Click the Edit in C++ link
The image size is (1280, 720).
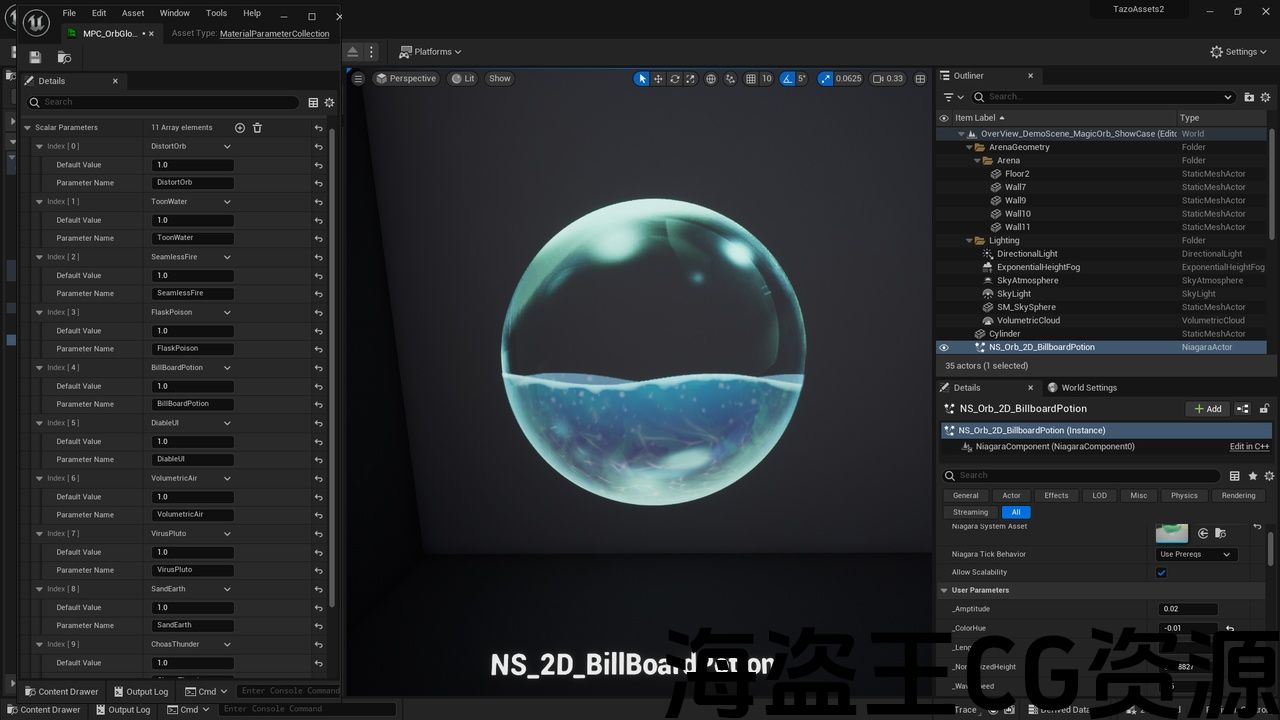tap(1249, 447)
